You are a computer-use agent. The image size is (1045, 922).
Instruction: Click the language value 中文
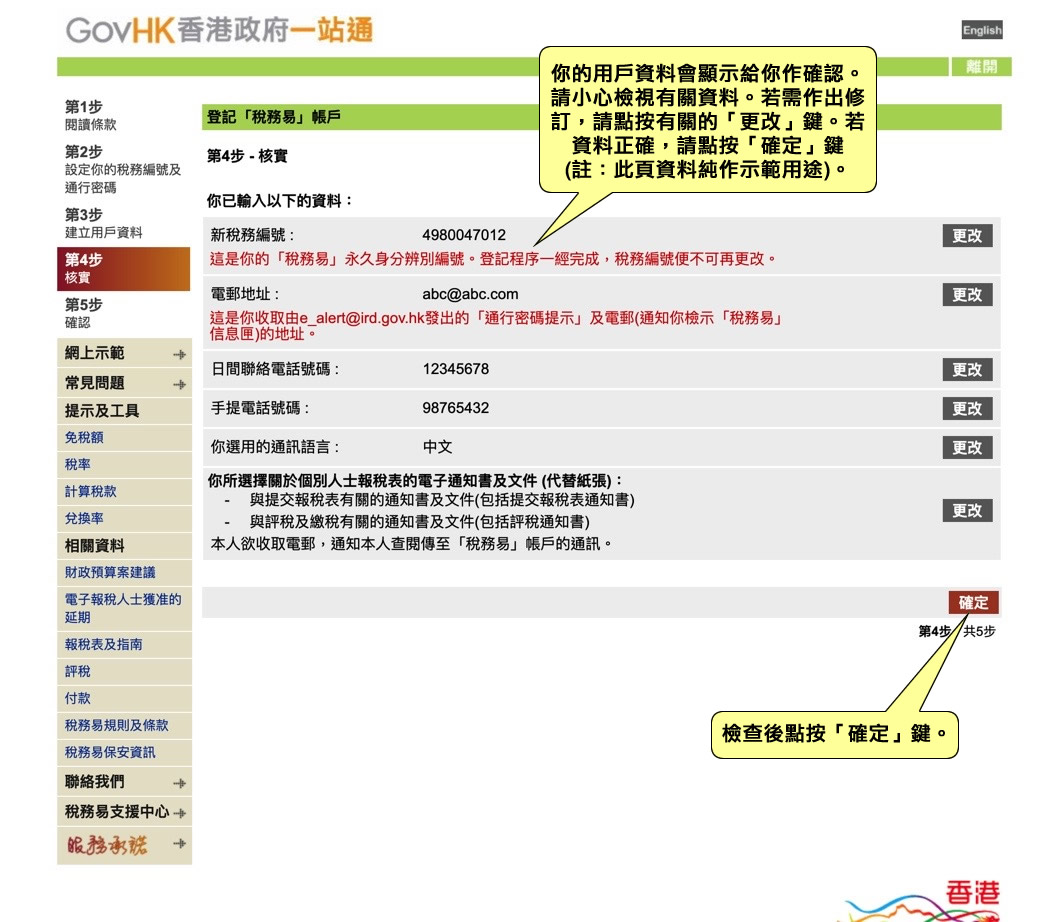pos(437,447)
